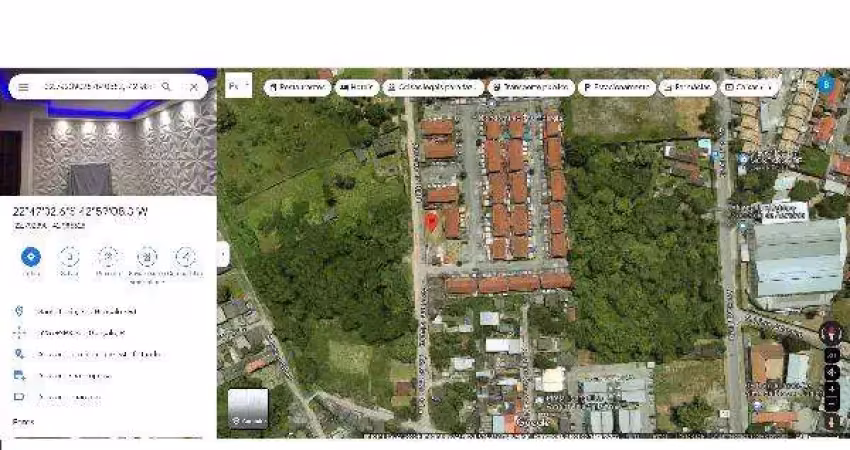This screenshot has height=450, width=850.
Task: Select the Estacionamentos filter chip
Action: coord(616,87)
